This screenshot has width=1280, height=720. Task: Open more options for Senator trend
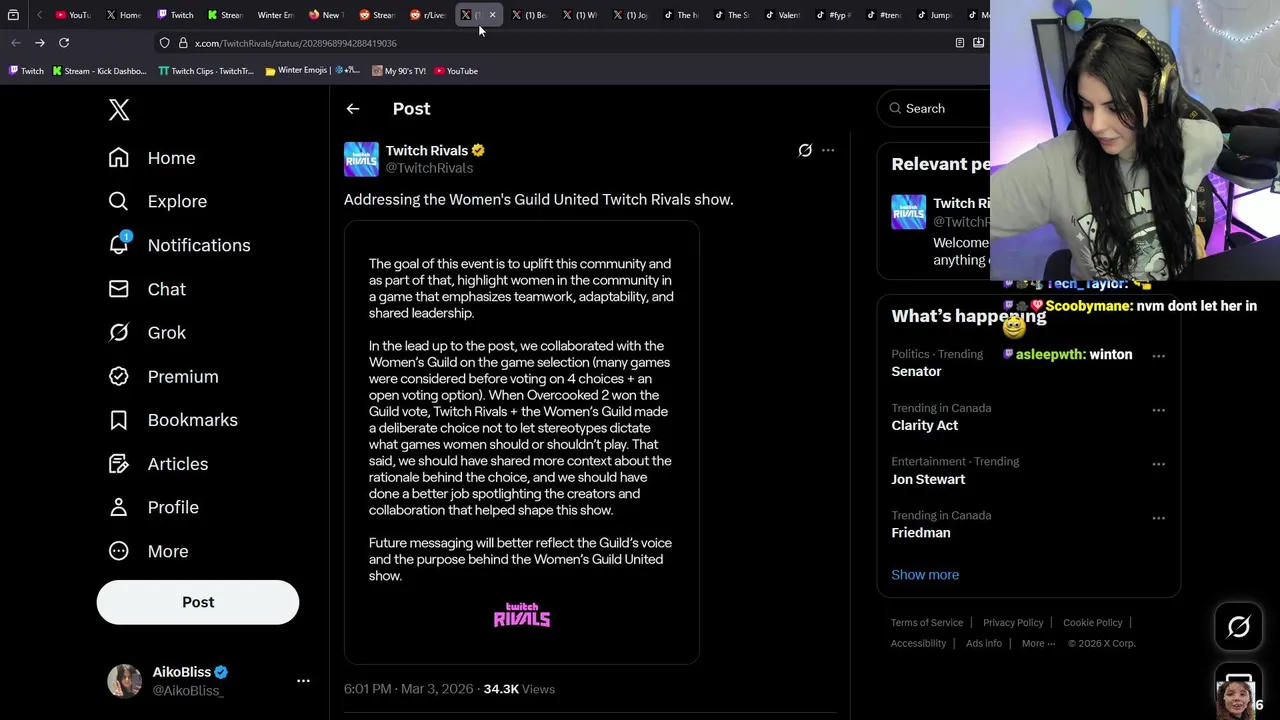click(x=1158, y=356)
